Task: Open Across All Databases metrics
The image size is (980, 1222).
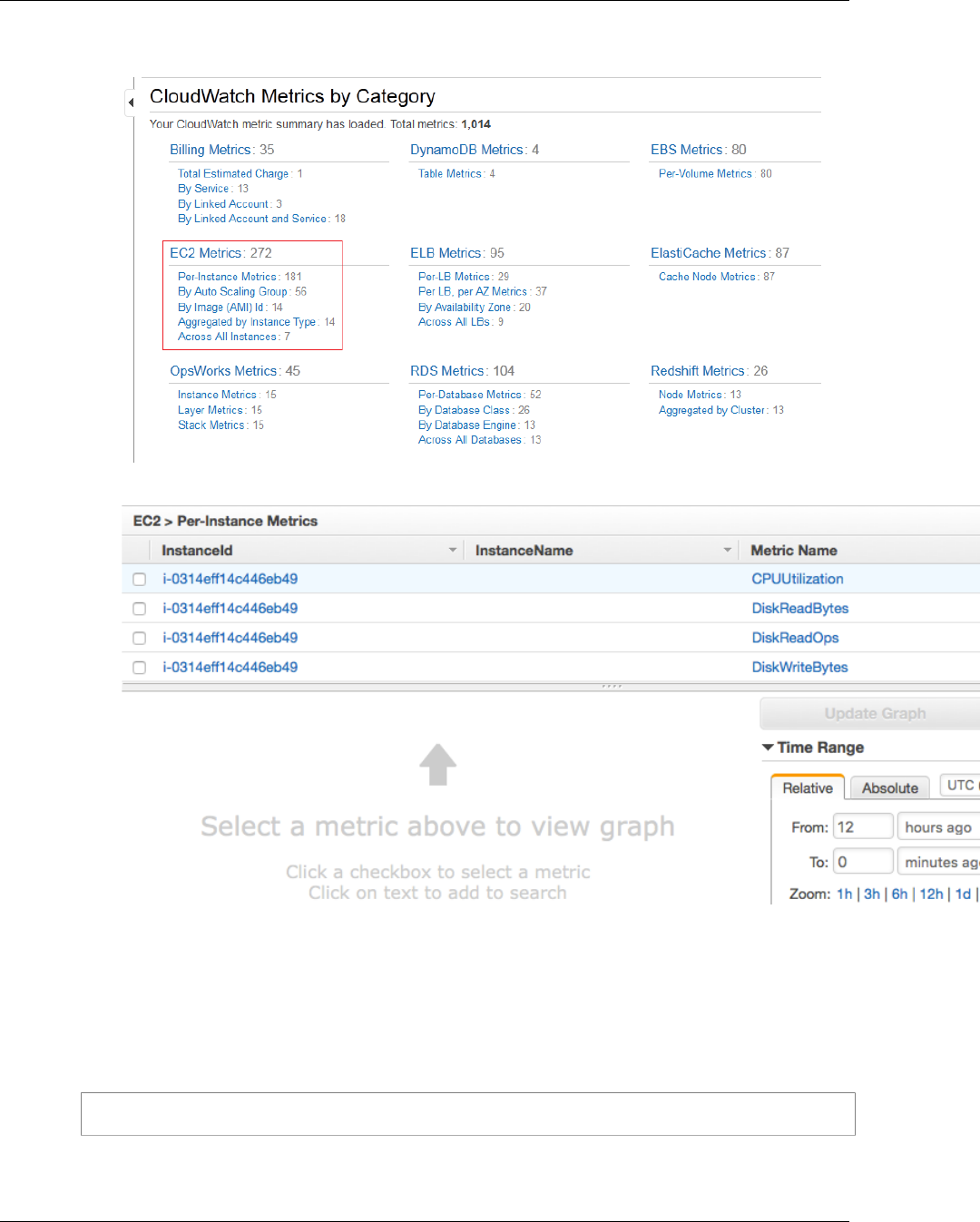Action: (x=470, y=440)
